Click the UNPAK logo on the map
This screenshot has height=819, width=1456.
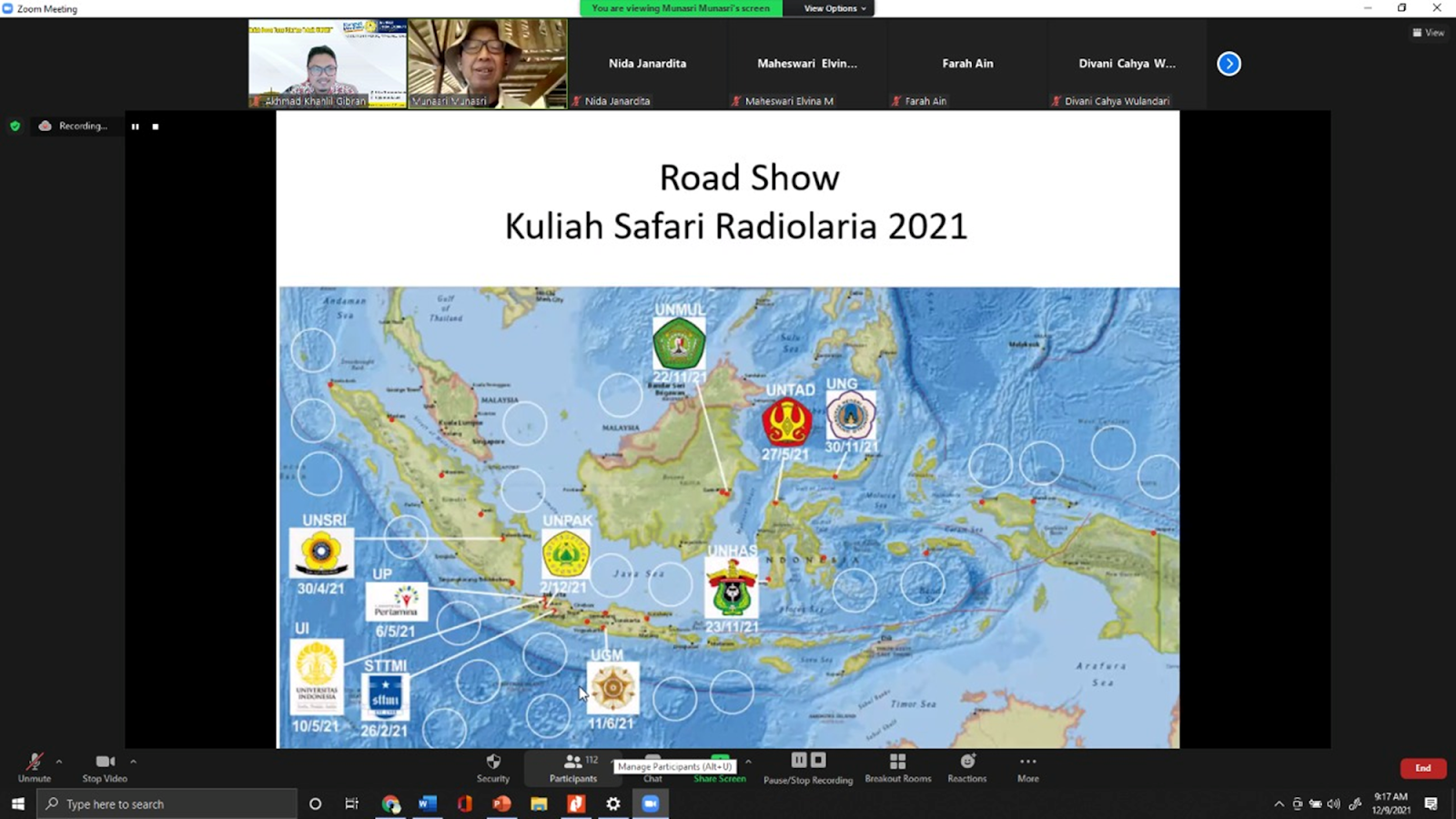(x=565, y=554)
